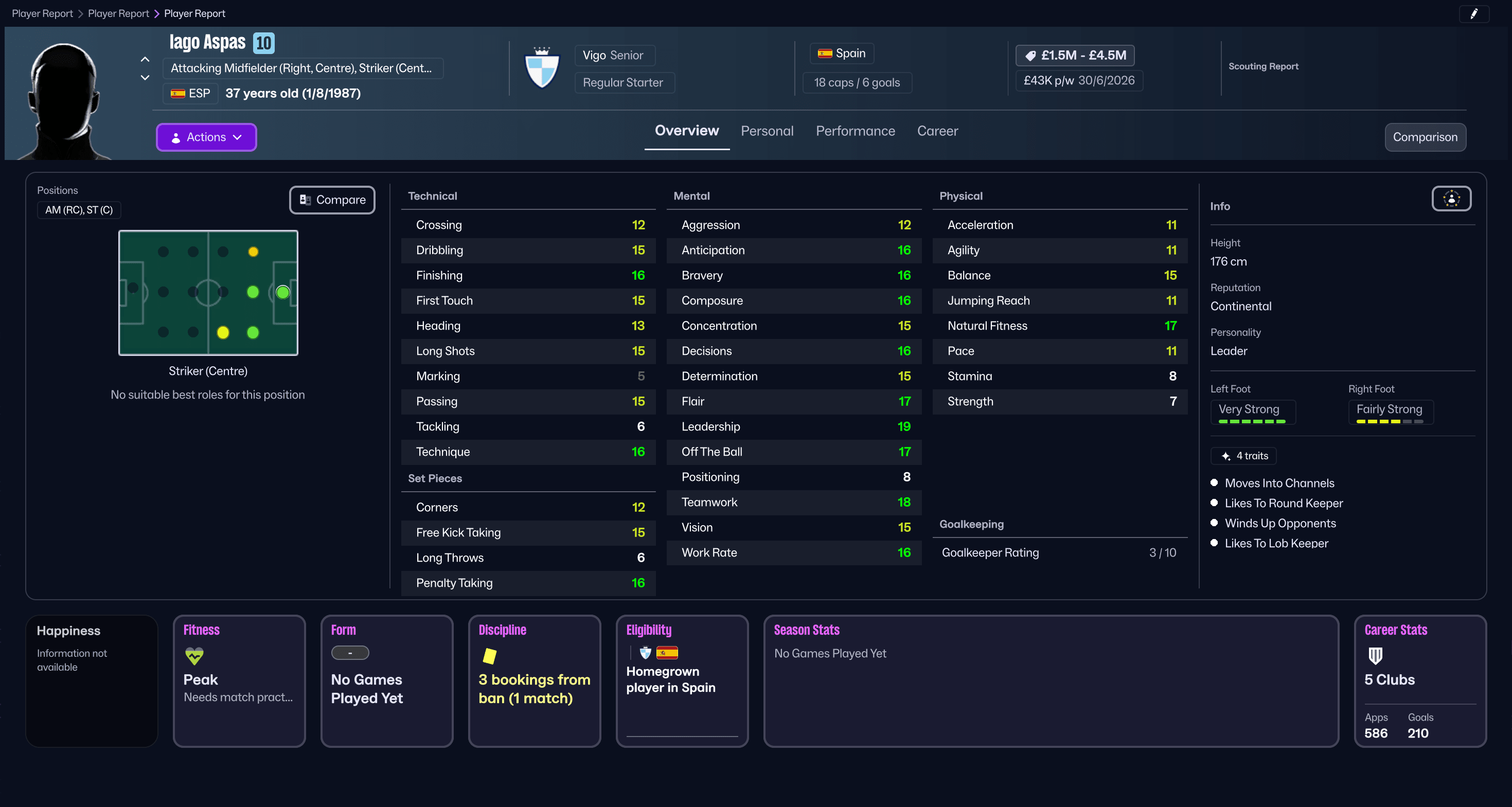Viewport: 1512px width, 807px height.
Task: Click the Spain flag beside the nation name
Action: (x=826, y=53)
